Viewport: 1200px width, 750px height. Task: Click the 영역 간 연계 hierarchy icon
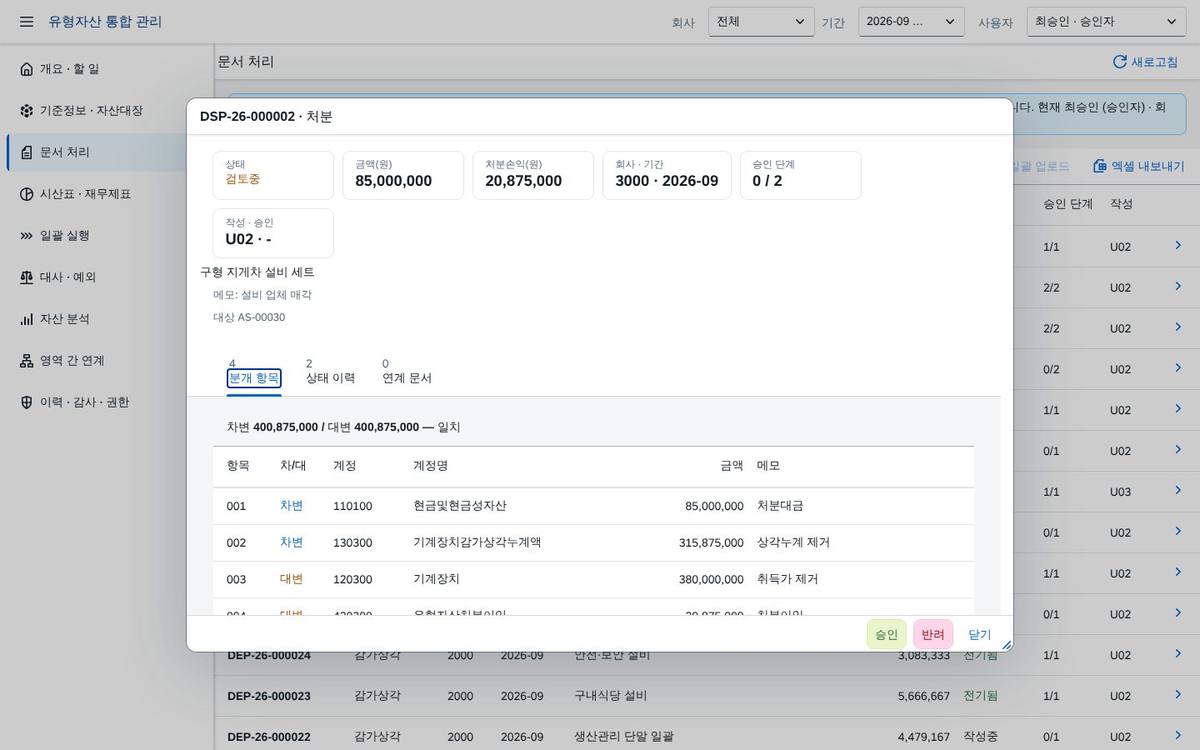coord(27,361)
